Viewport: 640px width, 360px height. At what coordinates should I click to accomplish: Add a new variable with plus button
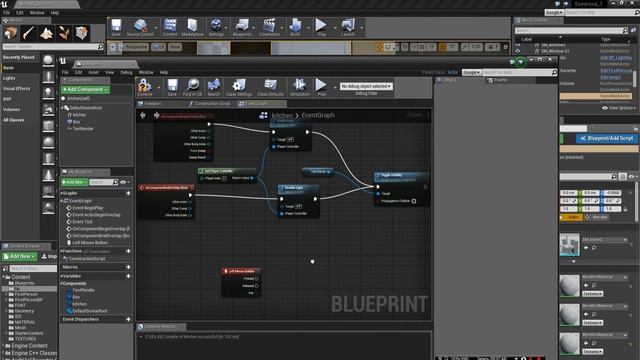tap(128, 276)
